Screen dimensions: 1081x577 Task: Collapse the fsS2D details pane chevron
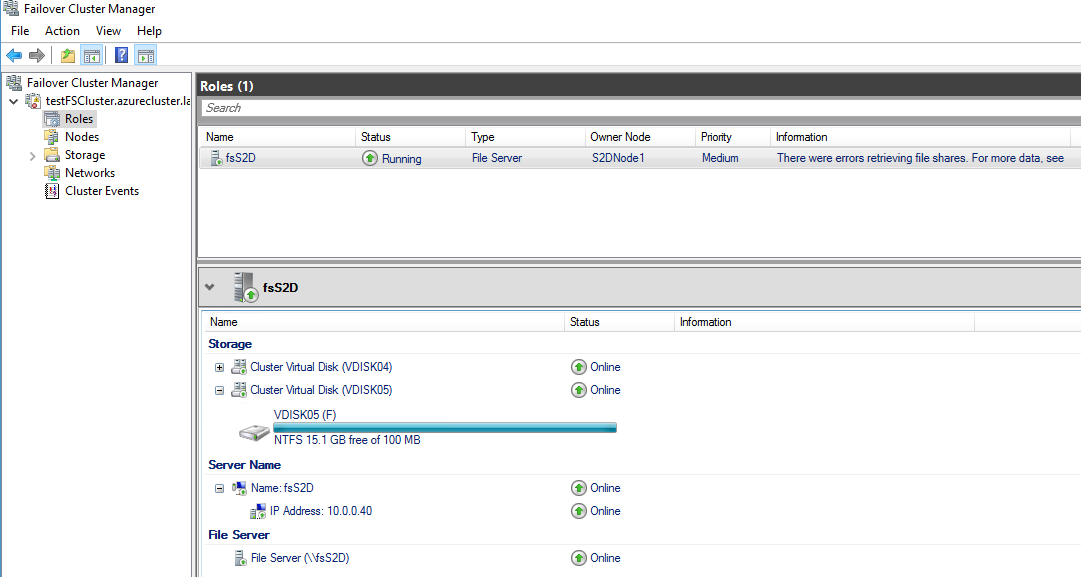209,287
